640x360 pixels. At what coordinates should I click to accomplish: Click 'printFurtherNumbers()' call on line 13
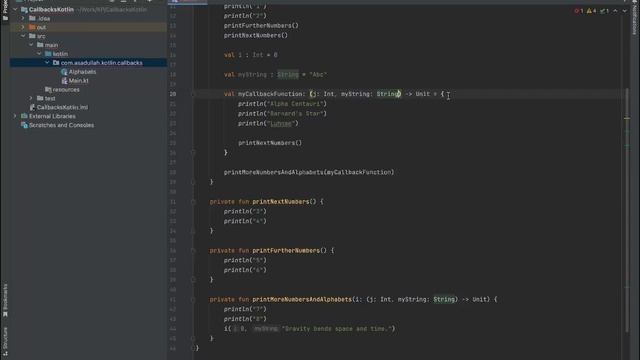(x=261, y=26)
